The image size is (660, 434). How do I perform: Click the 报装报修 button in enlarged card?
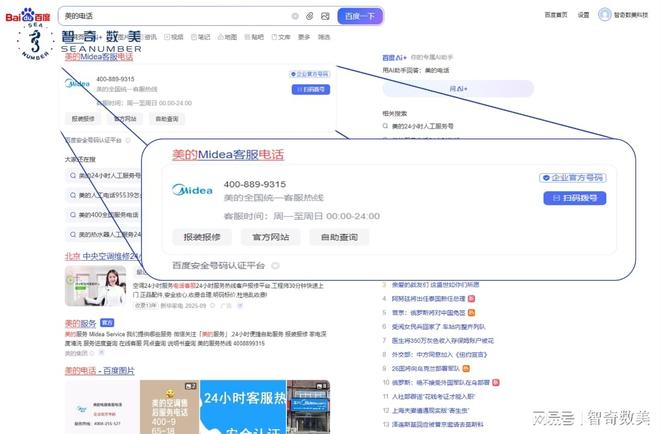[x=202, y=237]
